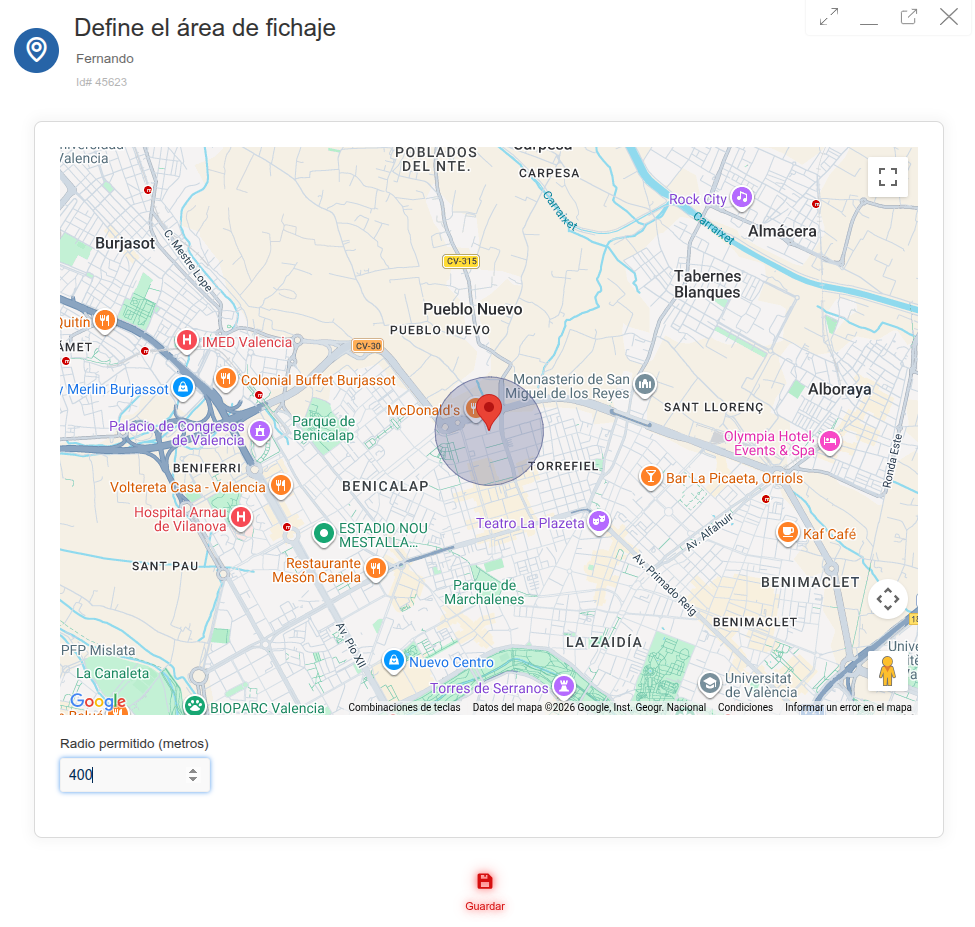Click the Parque de Benicalap label

[x=323, y=428]
